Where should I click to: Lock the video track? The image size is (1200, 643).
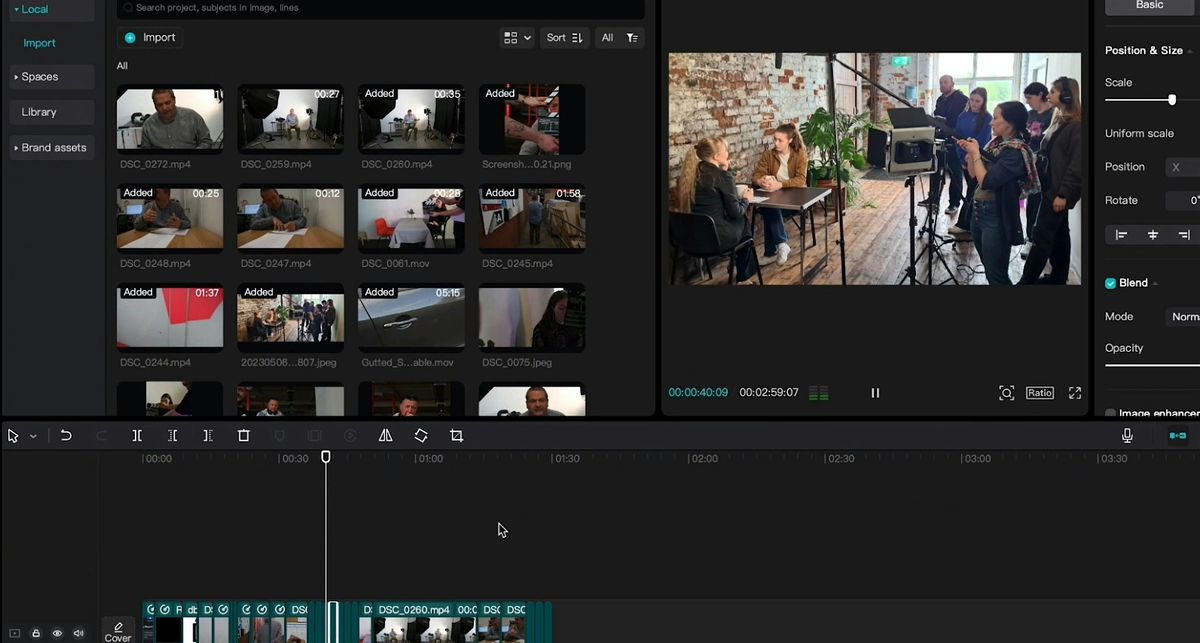tap(35, 632)
